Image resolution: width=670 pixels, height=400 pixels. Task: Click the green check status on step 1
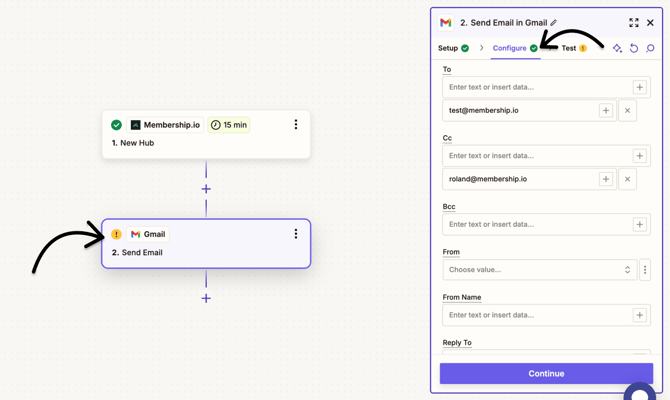116,125
